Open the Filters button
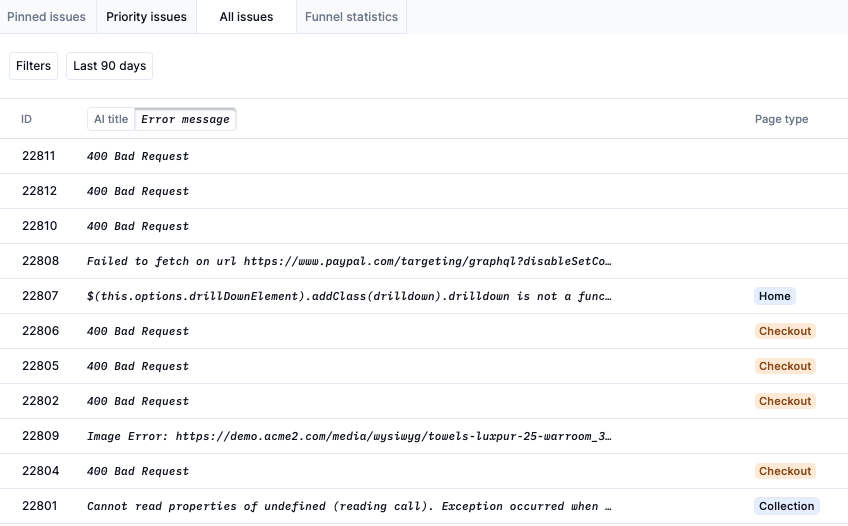The width and height of the screenshot is (848, 526). point(33,66)
